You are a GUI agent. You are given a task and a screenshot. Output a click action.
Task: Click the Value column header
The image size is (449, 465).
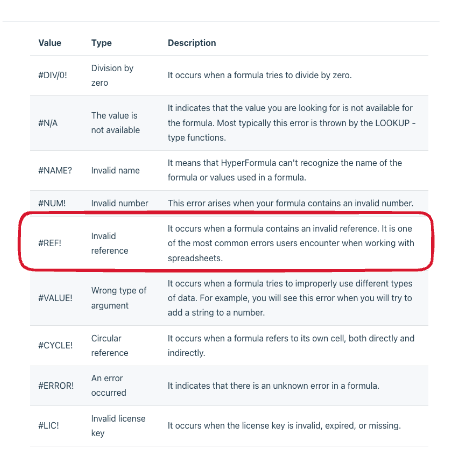pyautogui.click(x=50, y=43)
